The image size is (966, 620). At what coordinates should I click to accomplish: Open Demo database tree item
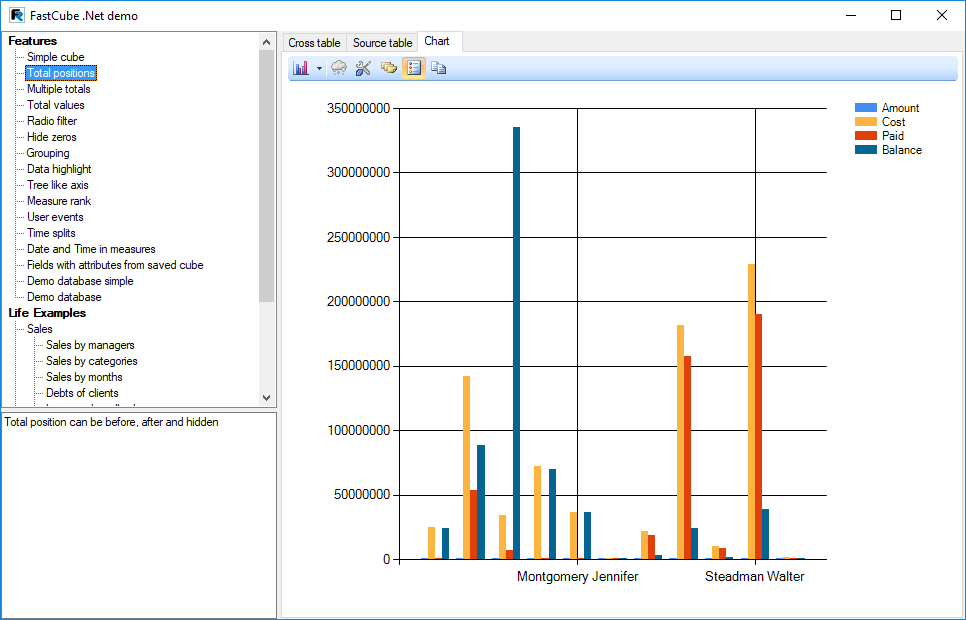click(63, 297)
